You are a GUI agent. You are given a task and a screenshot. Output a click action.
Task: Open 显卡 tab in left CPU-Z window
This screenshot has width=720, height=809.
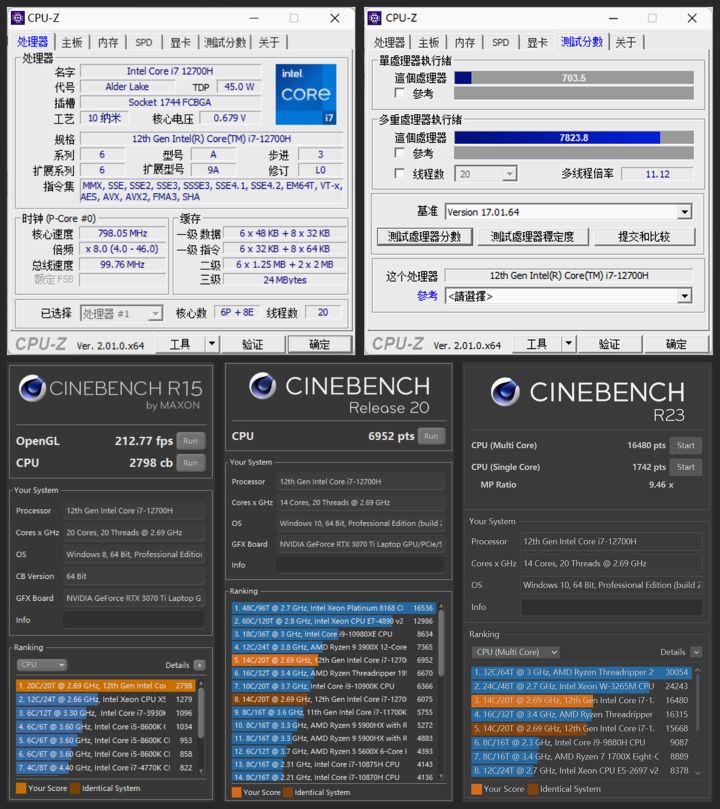[x=180, y=42]
